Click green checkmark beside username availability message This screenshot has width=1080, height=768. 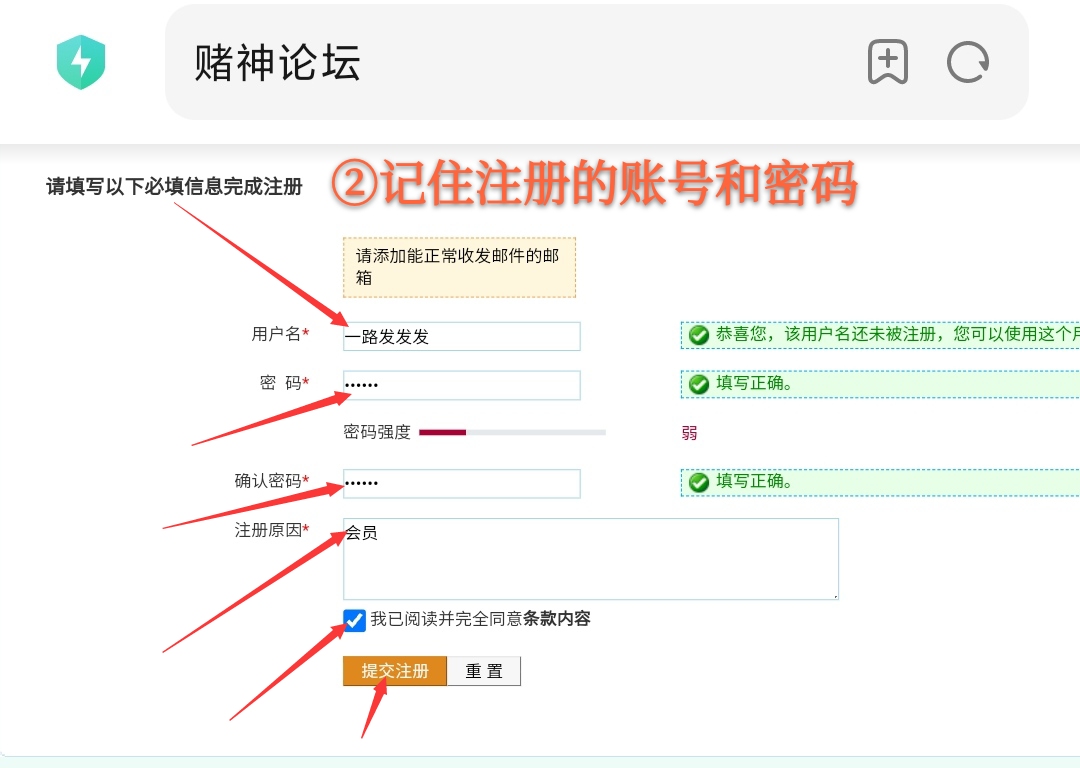(x=699, y=335)
